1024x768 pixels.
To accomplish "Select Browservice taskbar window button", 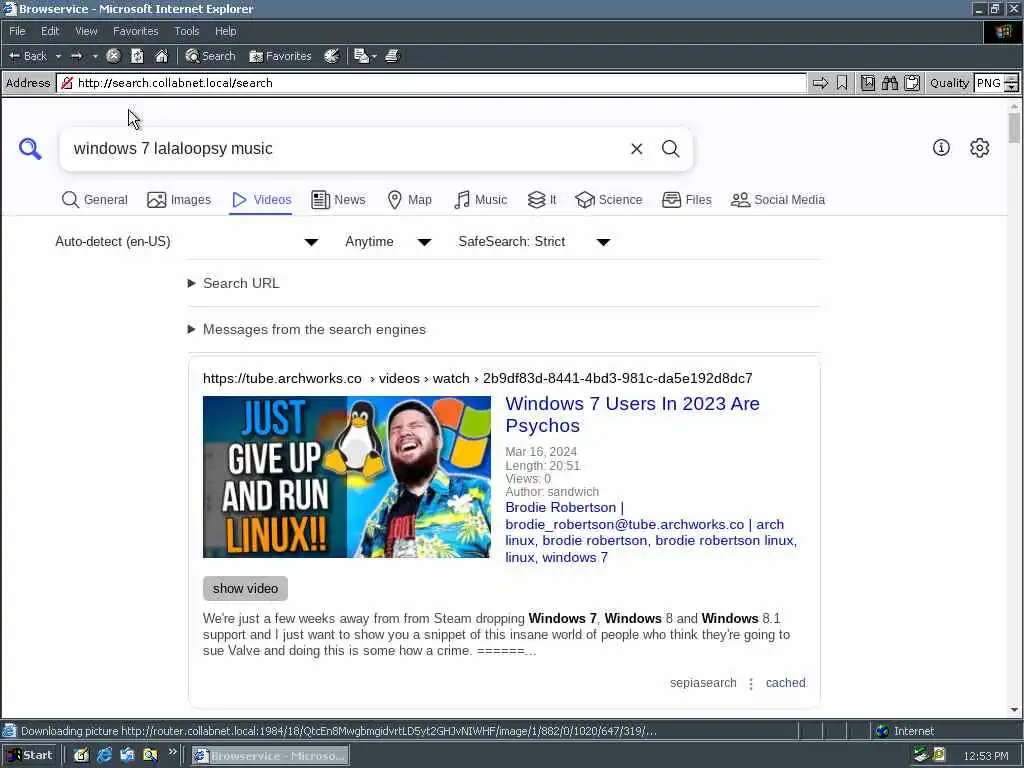I will [x=270, y=756].
